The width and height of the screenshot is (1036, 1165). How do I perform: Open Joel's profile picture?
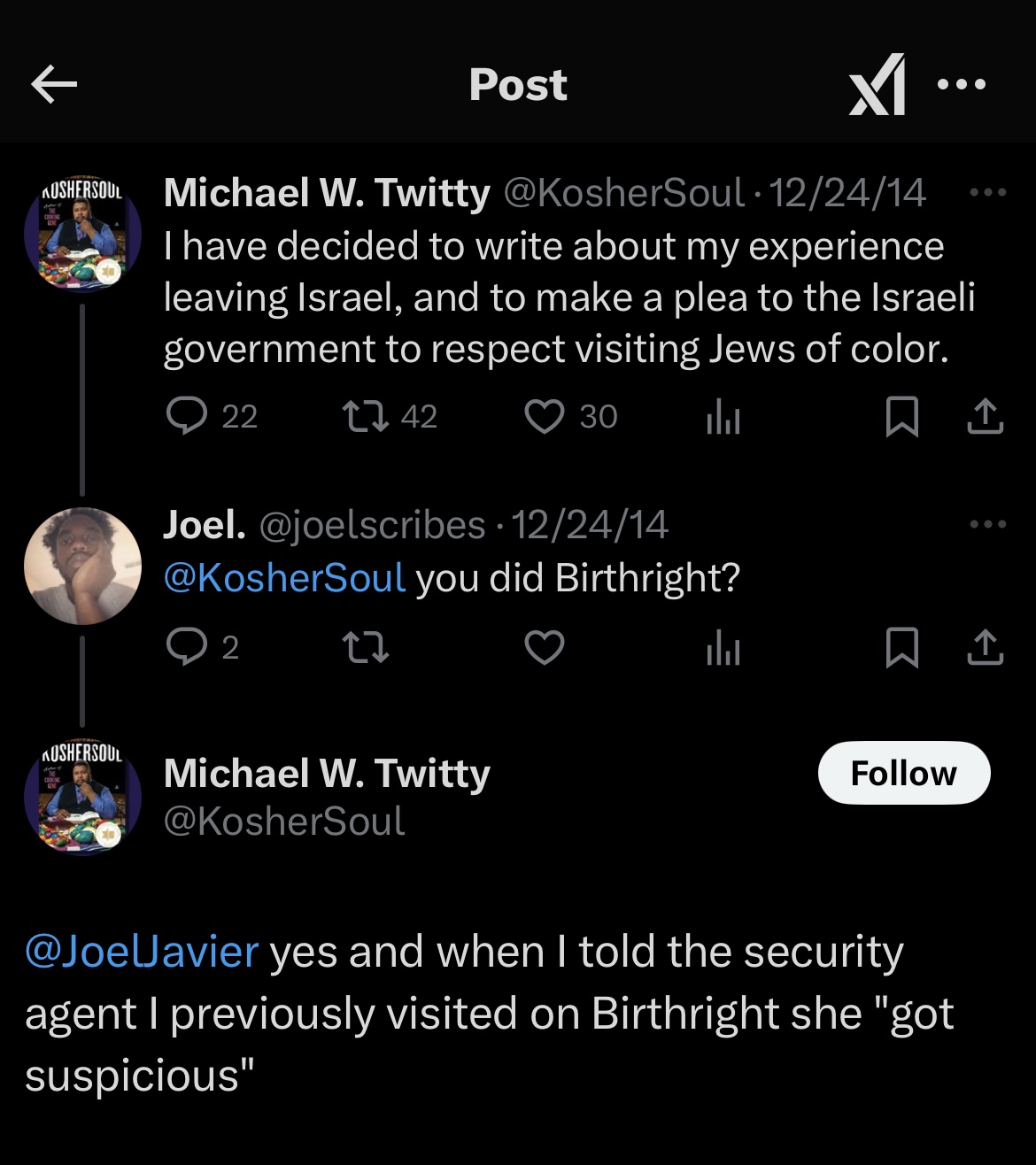pyautogui.click(x=82, y=566)
